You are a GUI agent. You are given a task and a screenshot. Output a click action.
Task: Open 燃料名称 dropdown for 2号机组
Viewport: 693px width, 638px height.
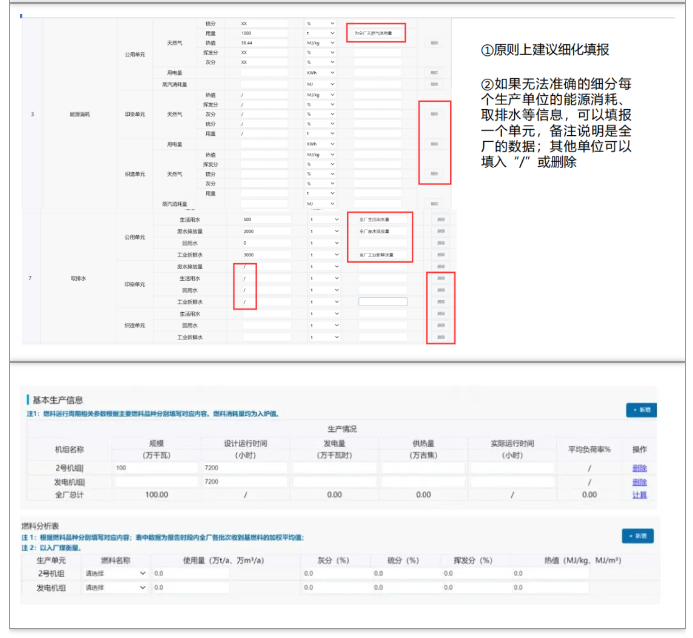click(115, 574)
